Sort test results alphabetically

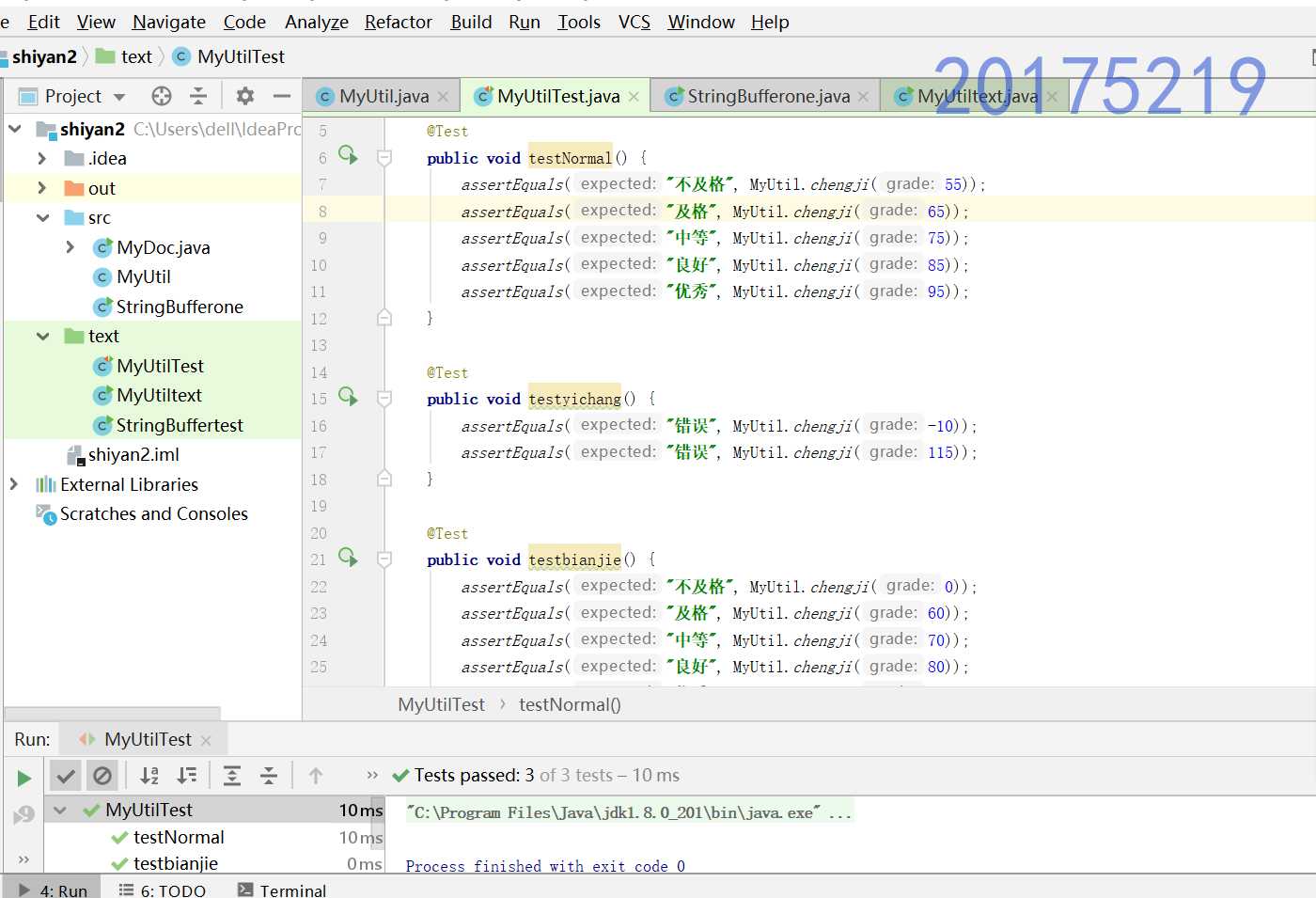click(x=149, y=776)
